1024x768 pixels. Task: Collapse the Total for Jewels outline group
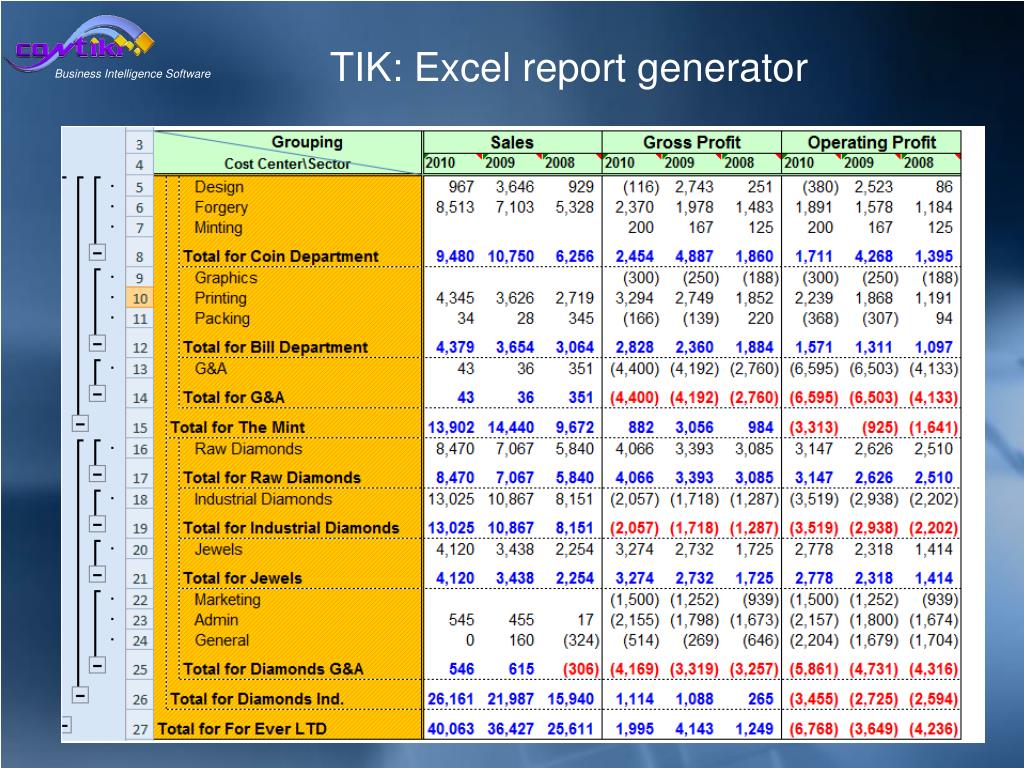(x=97, y=574)
